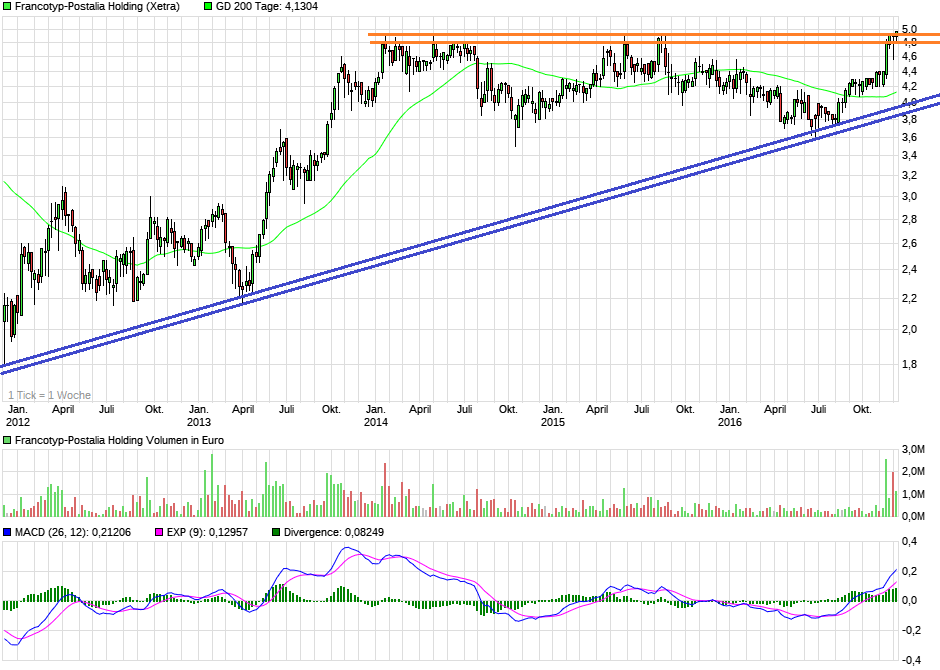Select the 'GD 200 Tage: 4,1304' label

(x=267, y=7)
